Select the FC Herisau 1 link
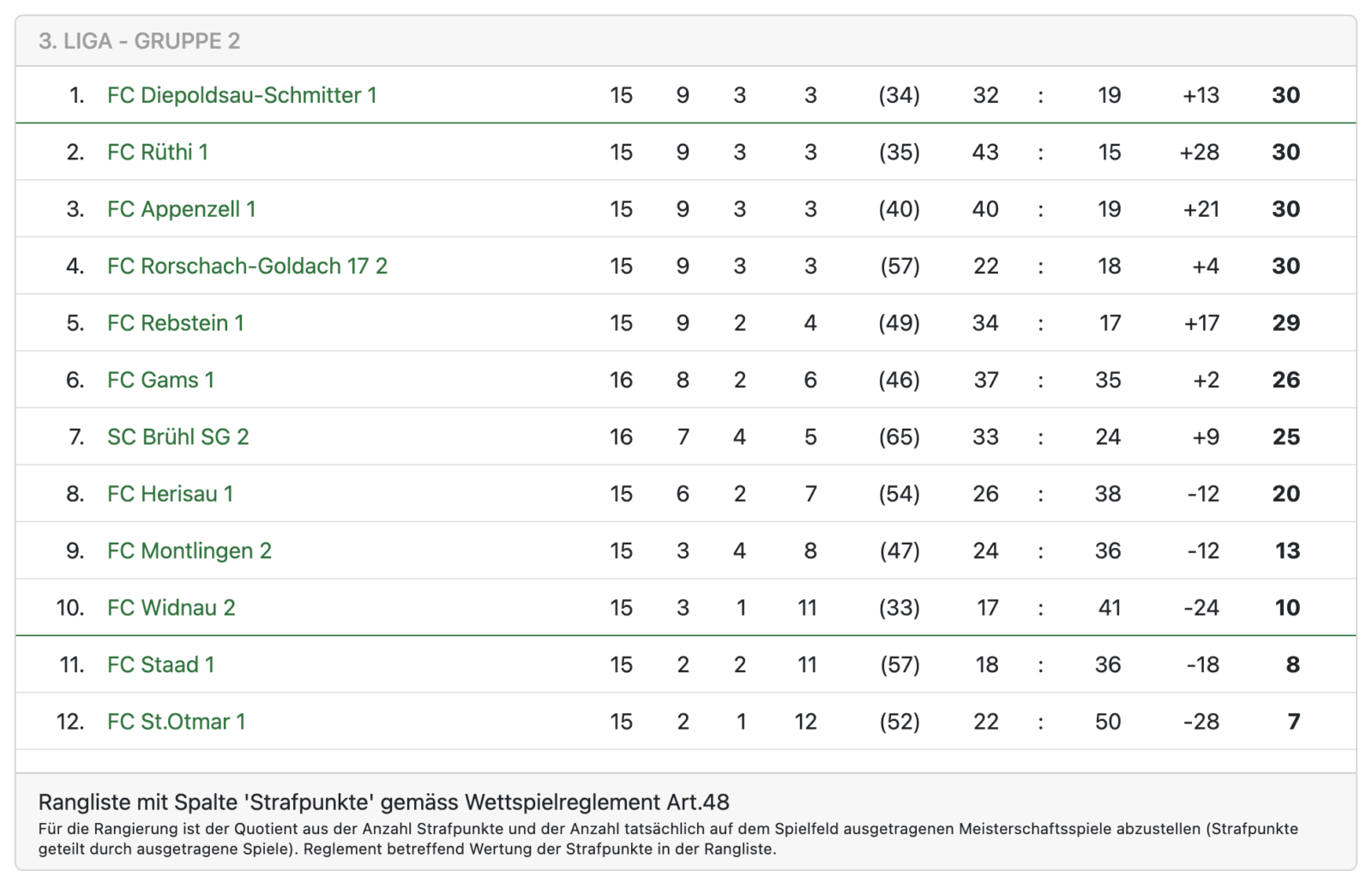The width and height of the screenshot is (1372, 889). (170, 494)
